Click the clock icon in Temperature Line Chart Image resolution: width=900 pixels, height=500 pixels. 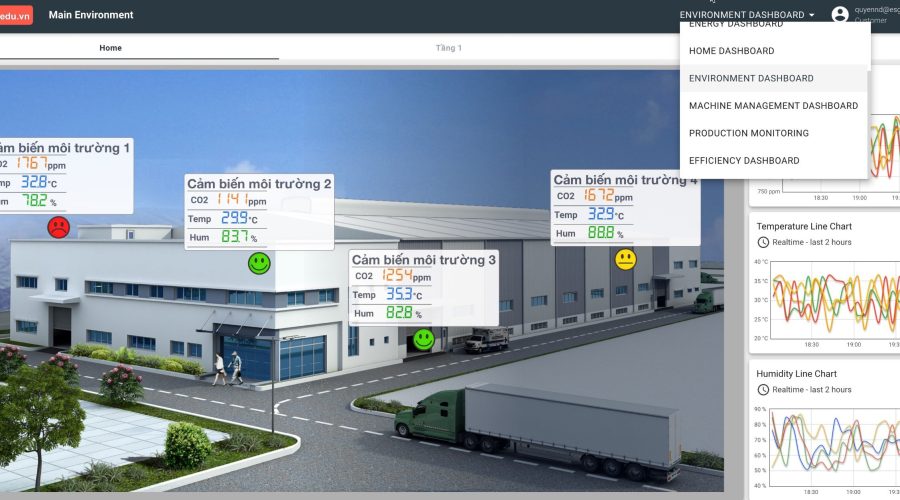point(763,242)
